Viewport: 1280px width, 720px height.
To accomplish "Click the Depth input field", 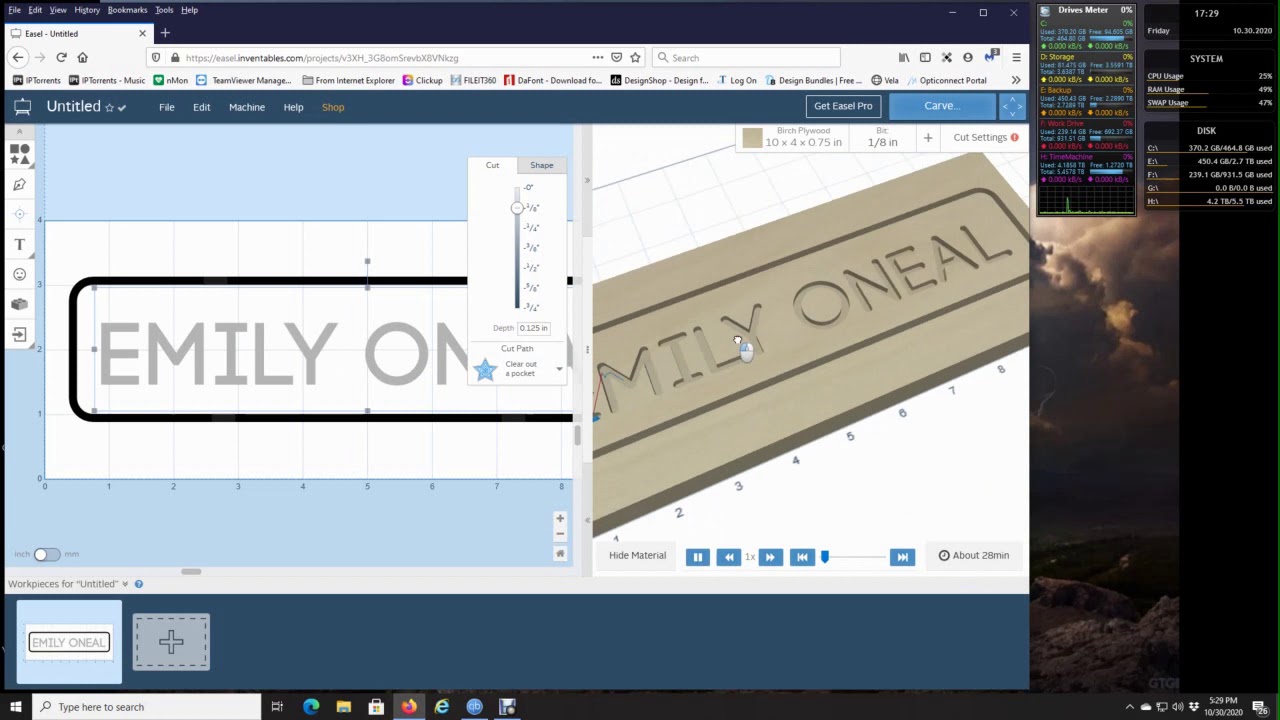I will click(x=534, y=328).
